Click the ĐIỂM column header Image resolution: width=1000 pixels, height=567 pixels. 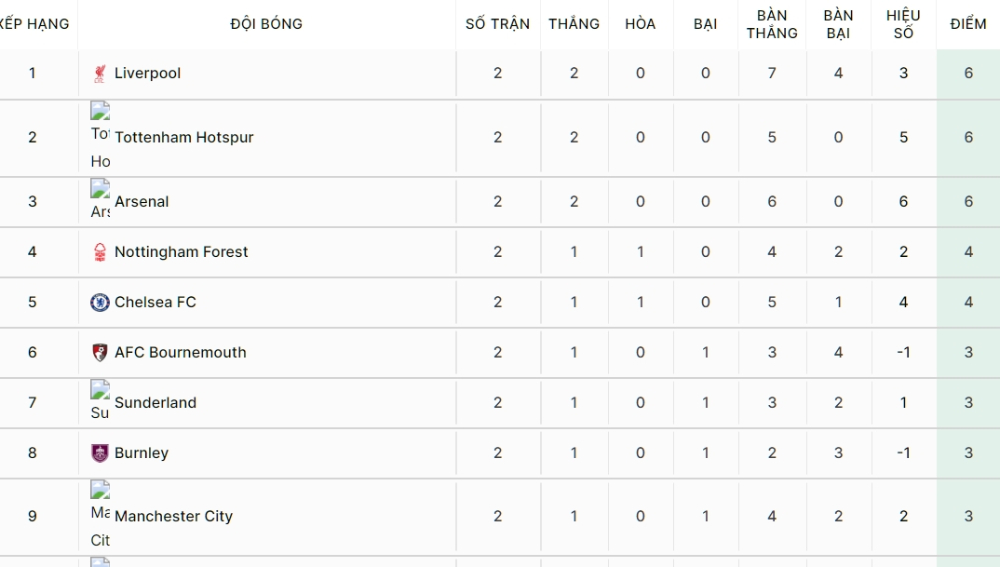click(968, 24)
